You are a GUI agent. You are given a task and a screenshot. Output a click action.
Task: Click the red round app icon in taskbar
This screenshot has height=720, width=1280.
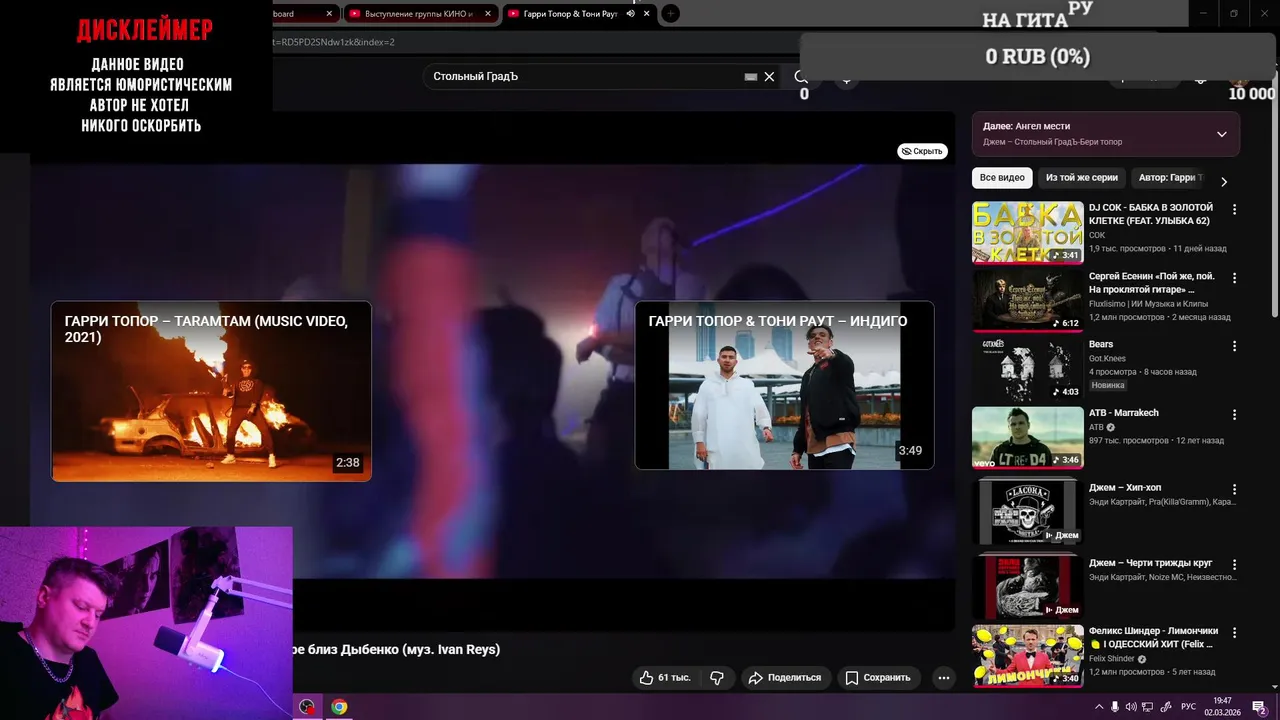[307, 707]
